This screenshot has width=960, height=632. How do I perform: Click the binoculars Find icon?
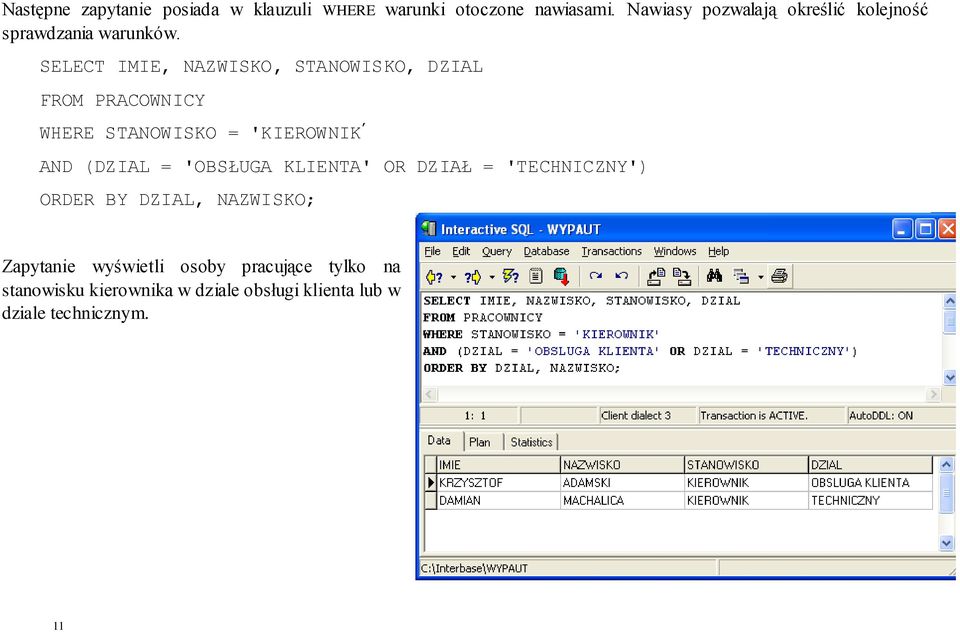[714, 276]
